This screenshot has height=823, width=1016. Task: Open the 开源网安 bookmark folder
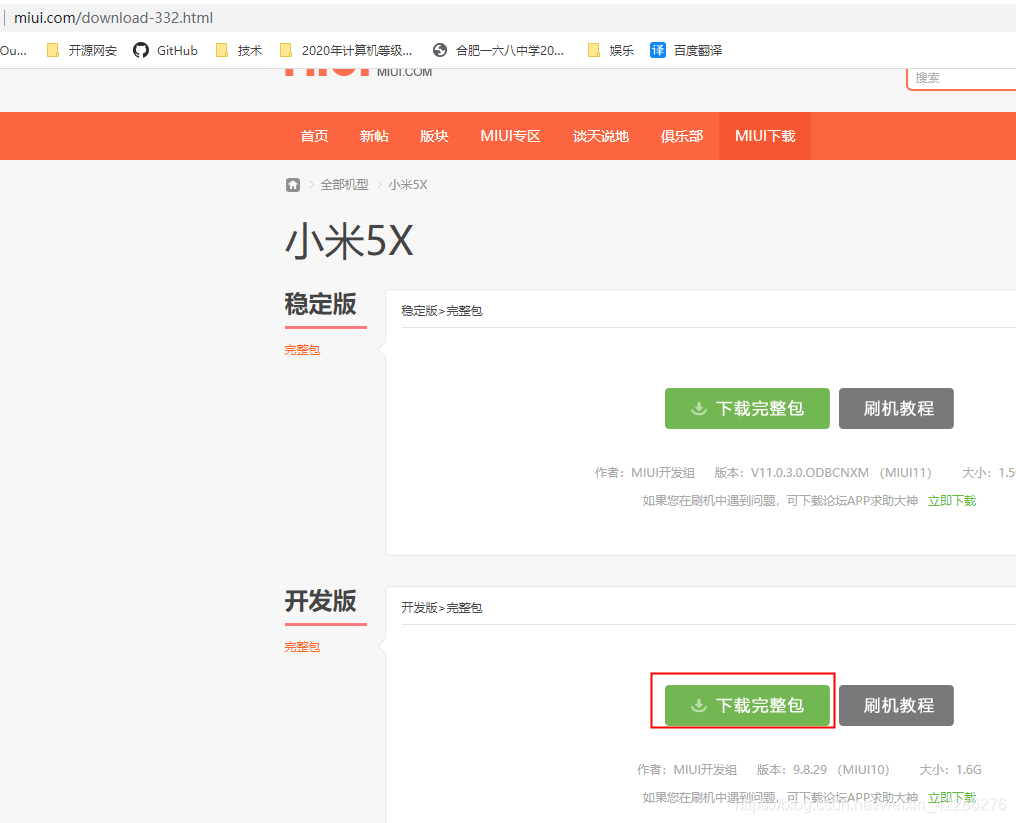click(82, 51)
